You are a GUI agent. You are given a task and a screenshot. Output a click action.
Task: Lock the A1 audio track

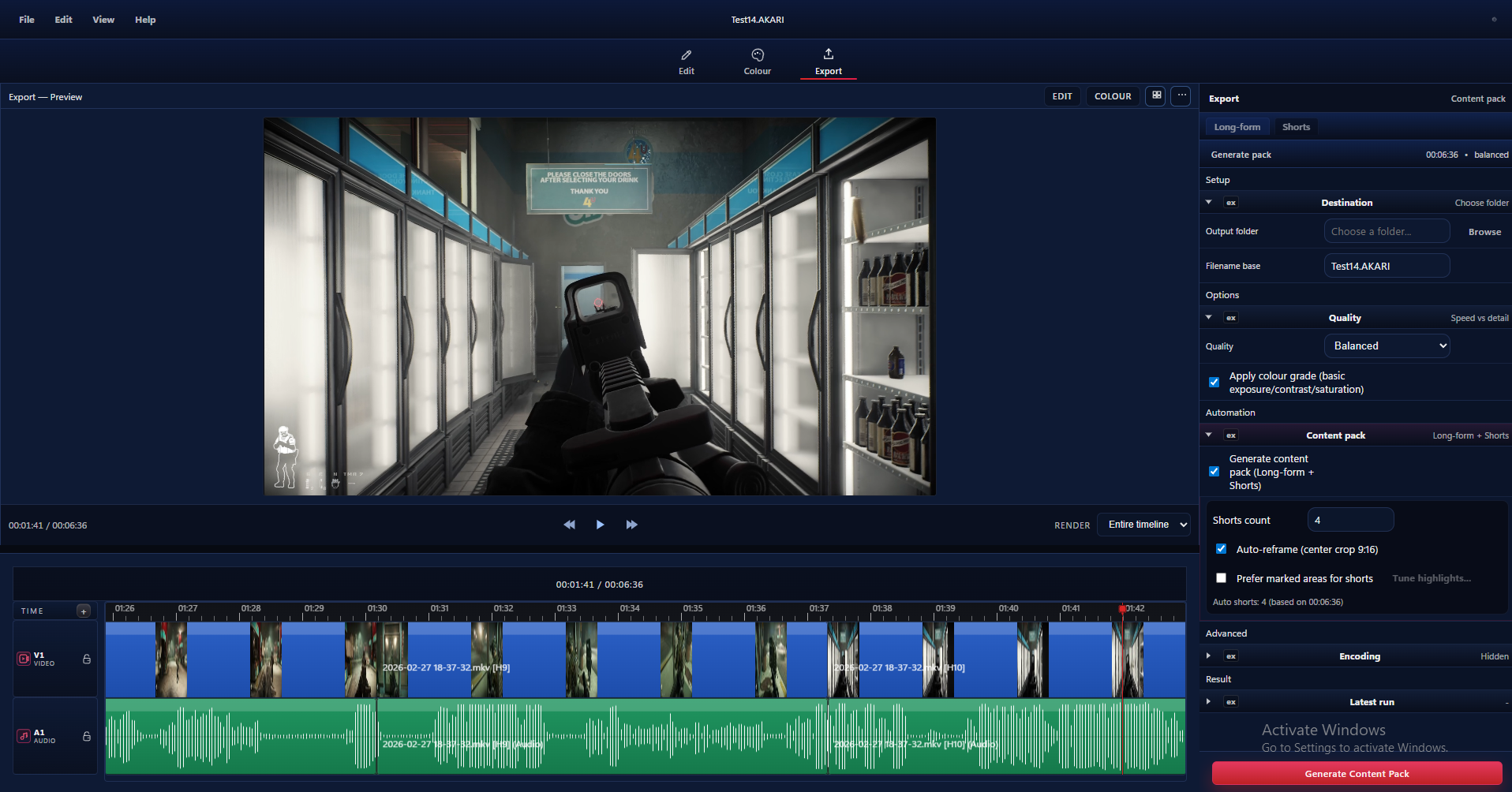tap(86, 736)
